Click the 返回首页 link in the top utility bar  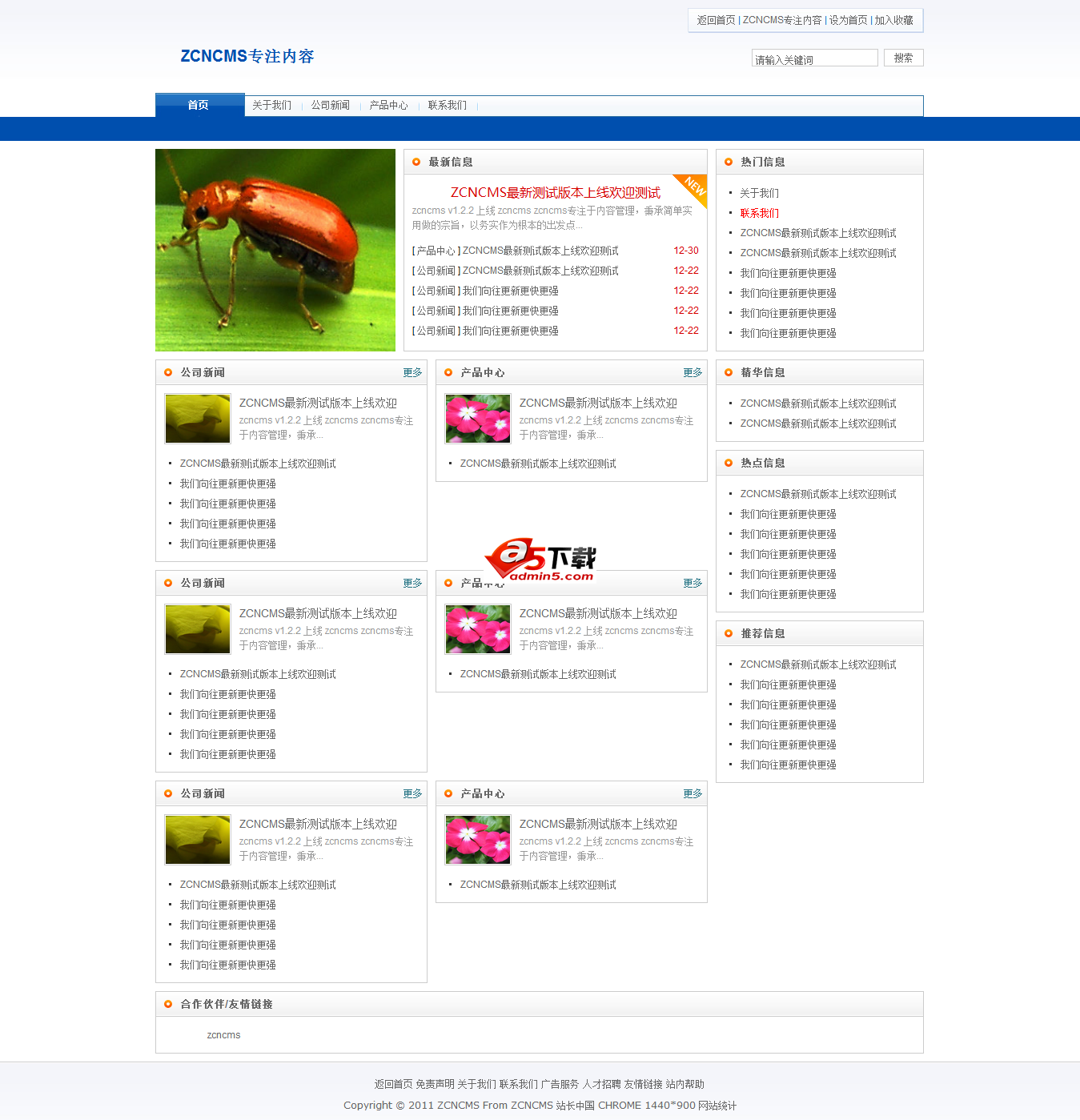point(716,20)
